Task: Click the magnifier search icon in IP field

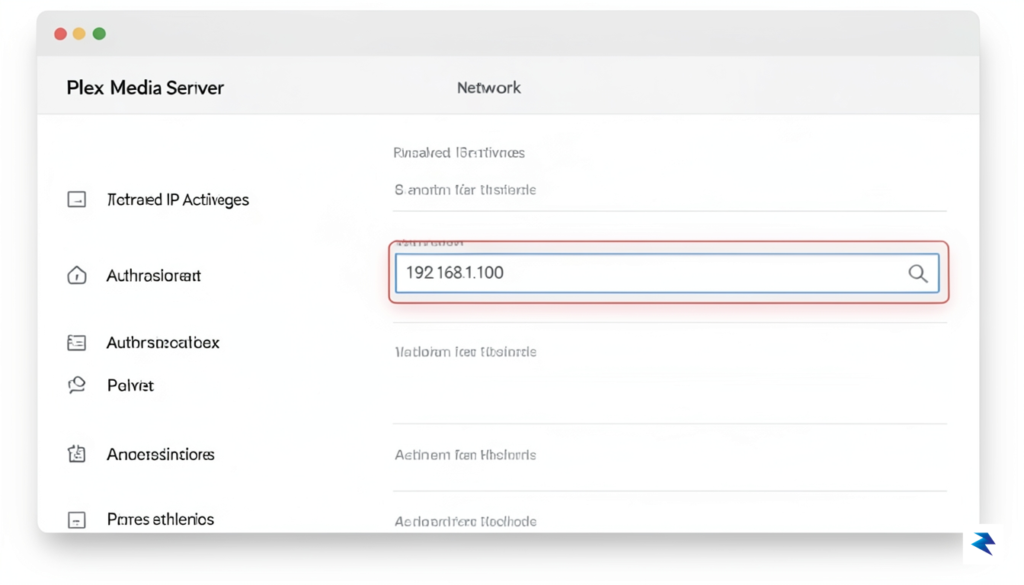Action: pyautogui.click(x=918, y=273)
